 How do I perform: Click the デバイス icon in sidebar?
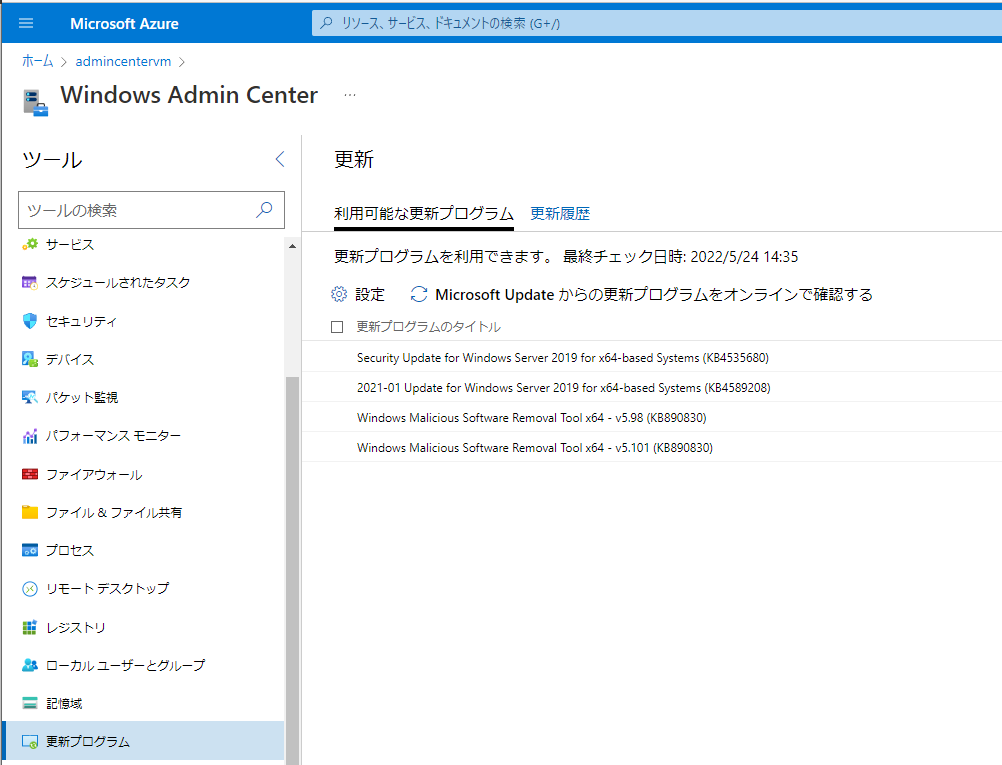(x=29, y=359)
